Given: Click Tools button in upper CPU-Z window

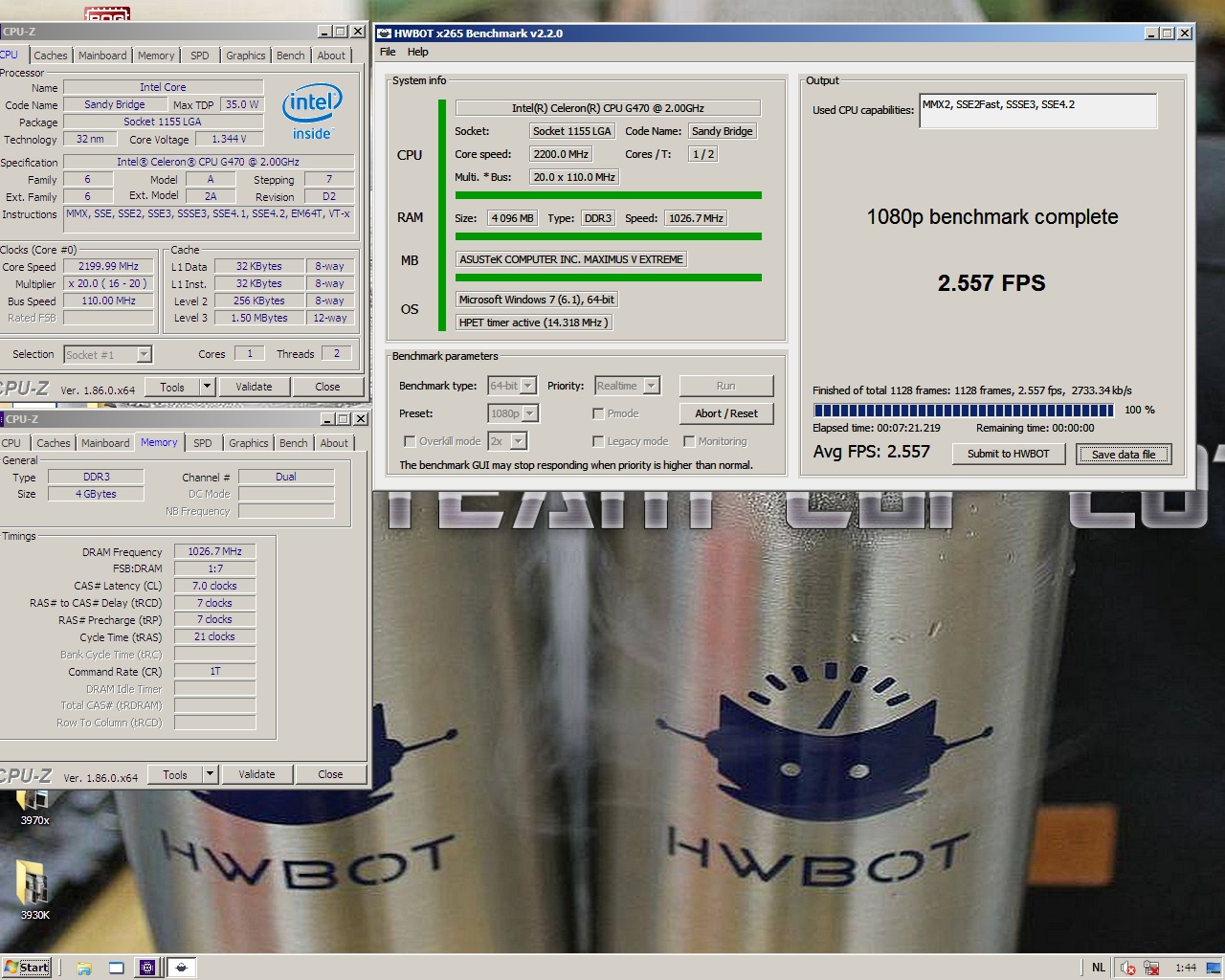Looking at the screenshot, I should [172, 387].
